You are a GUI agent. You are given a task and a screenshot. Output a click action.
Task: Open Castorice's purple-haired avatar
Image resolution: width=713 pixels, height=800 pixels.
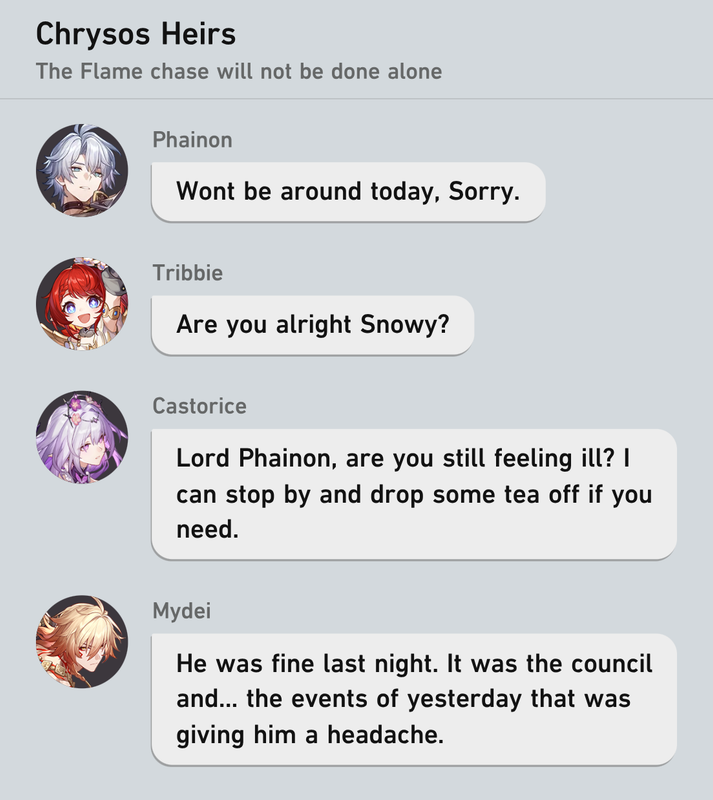[x=82, y=437]
